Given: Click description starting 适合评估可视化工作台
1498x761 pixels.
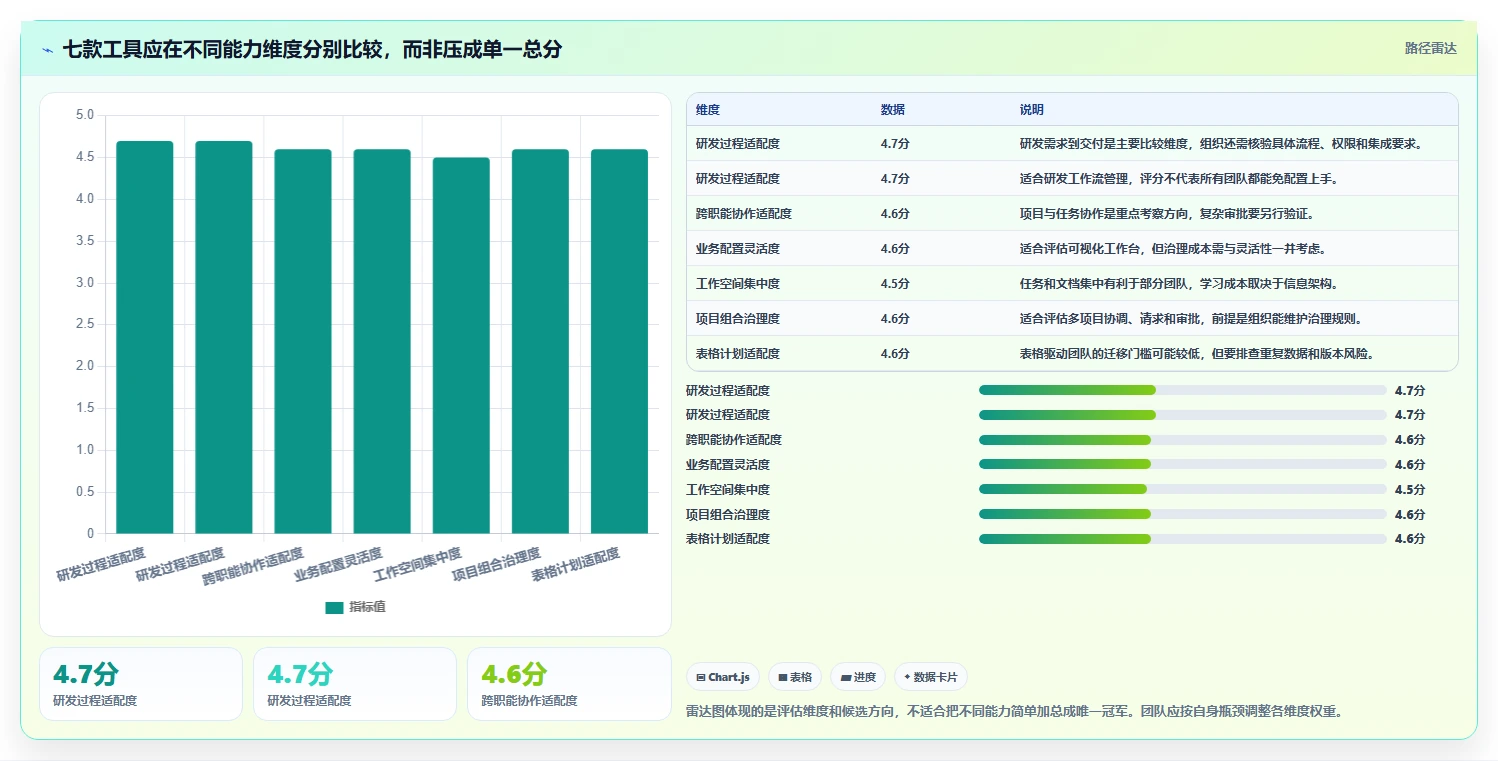Looking at the screenshot, I should (x=1173, y=249).
